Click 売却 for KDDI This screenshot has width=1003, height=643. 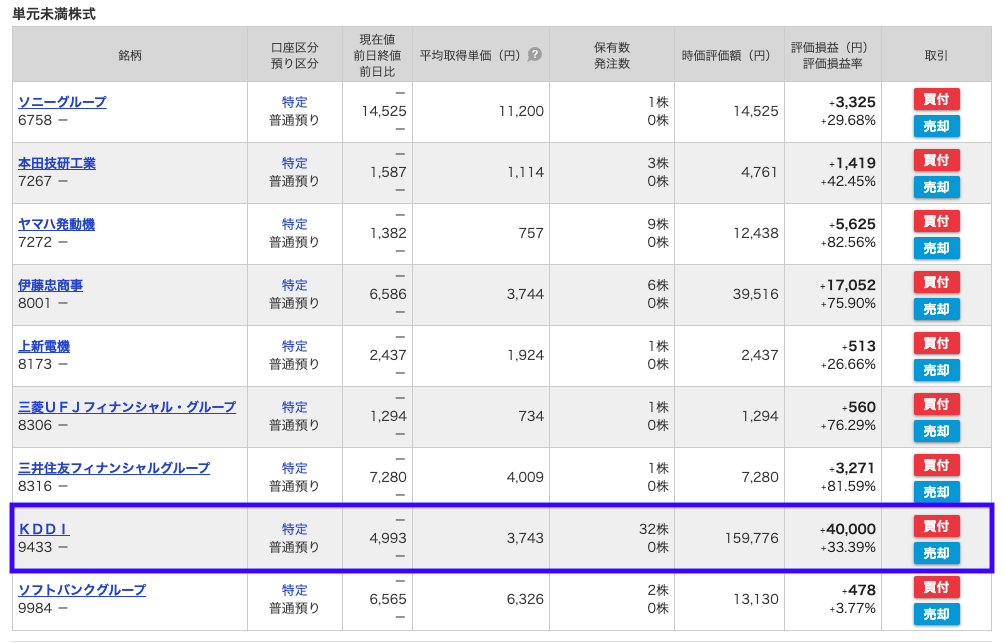[x=936, y=553]
